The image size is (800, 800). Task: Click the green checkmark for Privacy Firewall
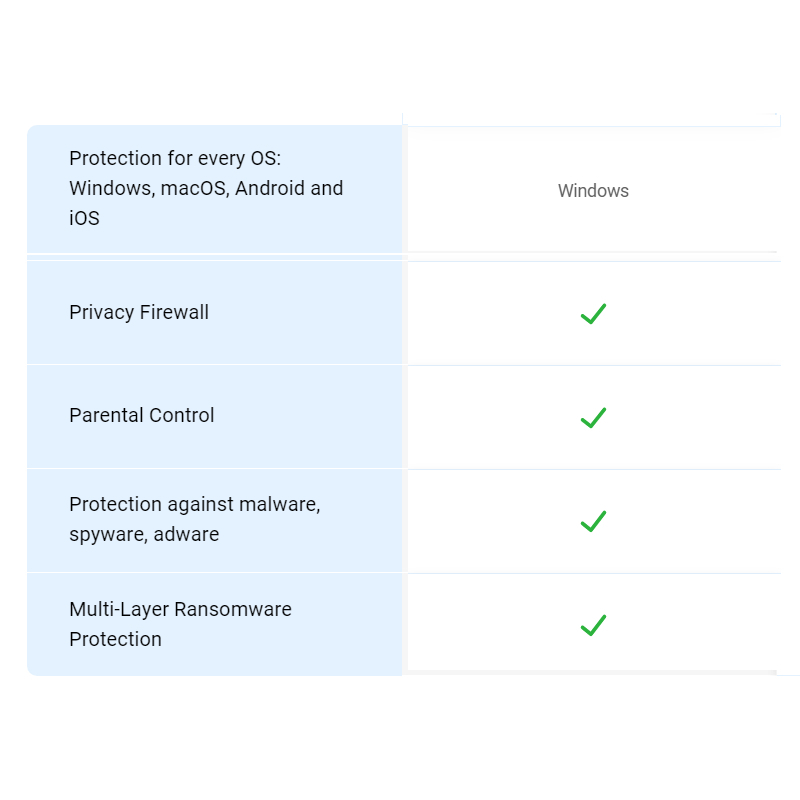coord(593,314)
